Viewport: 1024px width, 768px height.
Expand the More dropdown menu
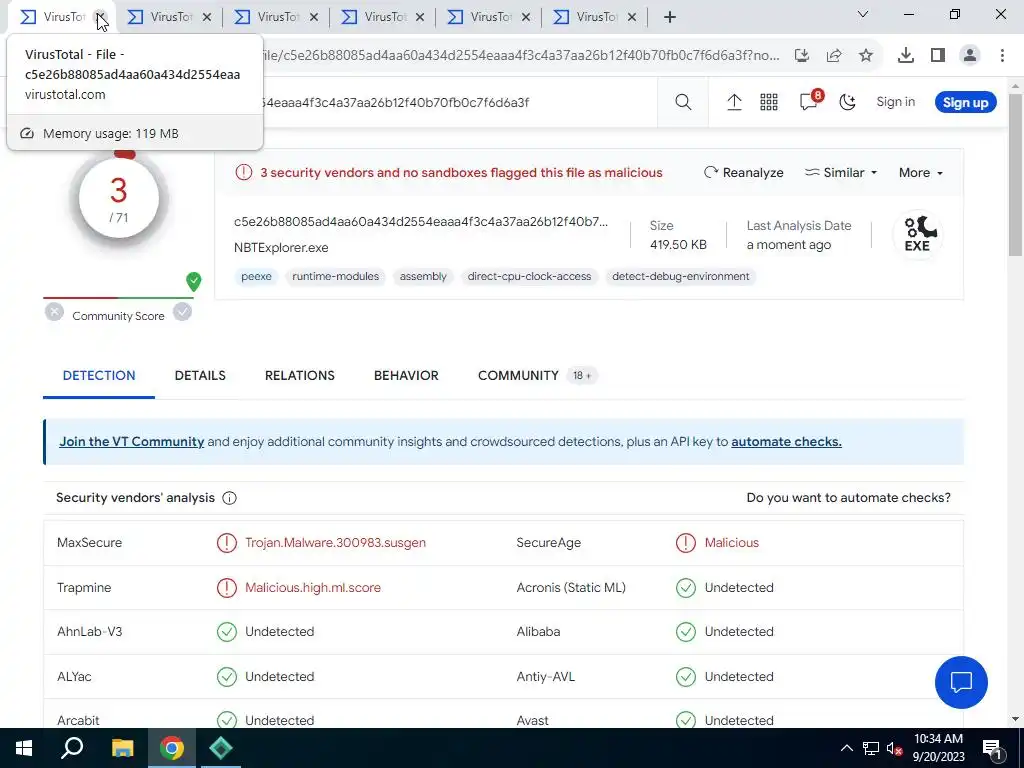pos(921,172)
